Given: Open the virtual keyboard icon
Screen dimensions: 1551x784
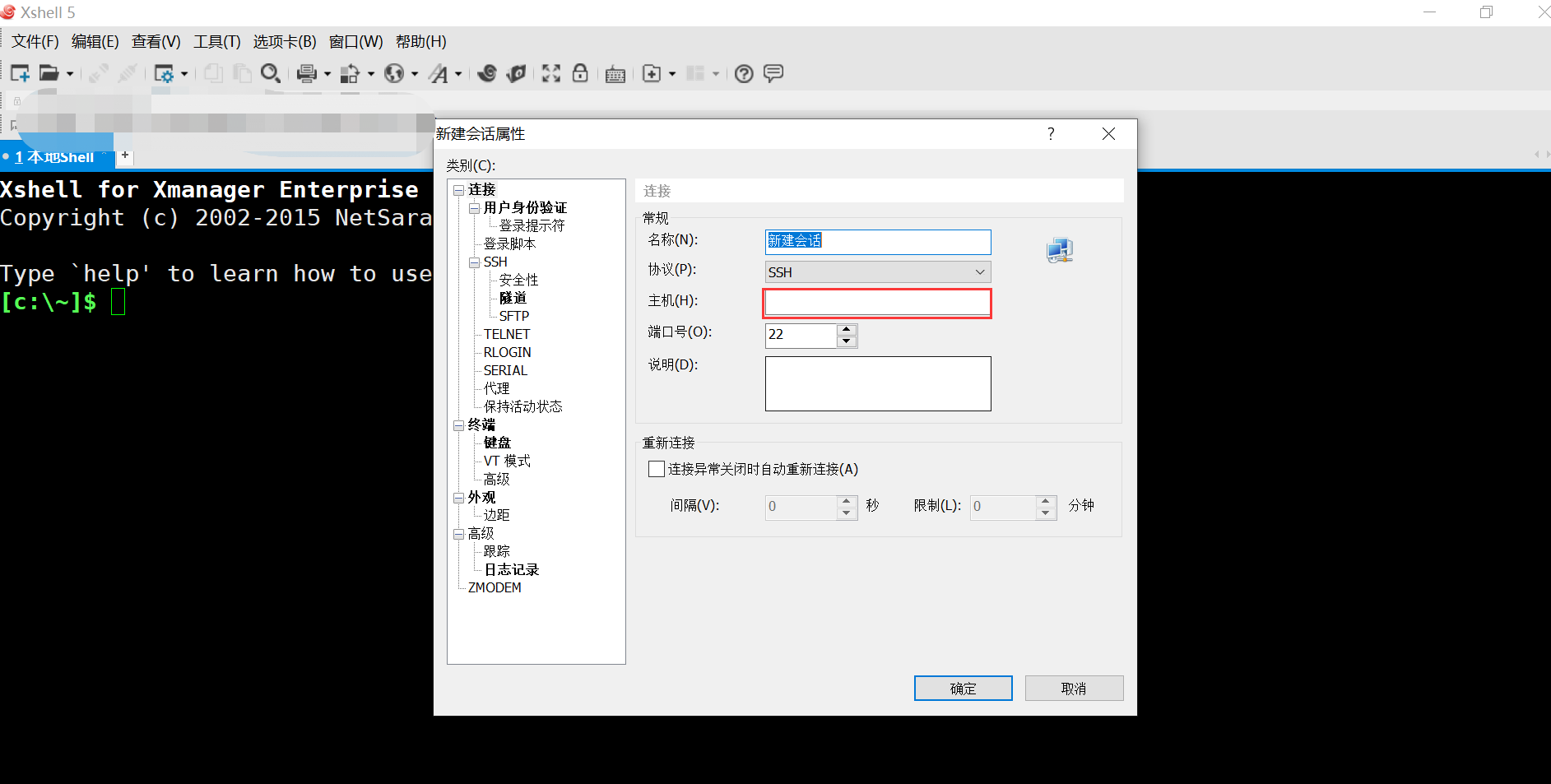Looking at the screenshot, I should [x=615, y=75].
